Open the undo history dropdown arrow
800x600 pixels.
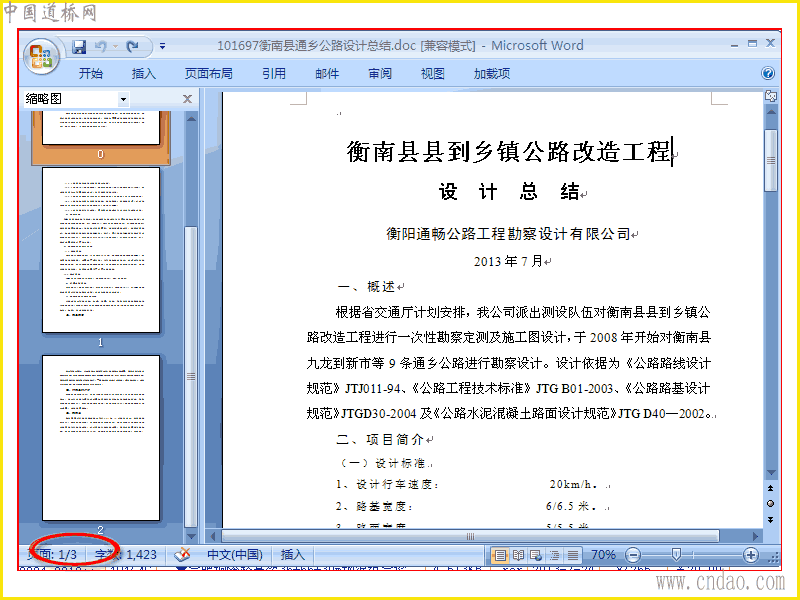click(x=116, y=46)
